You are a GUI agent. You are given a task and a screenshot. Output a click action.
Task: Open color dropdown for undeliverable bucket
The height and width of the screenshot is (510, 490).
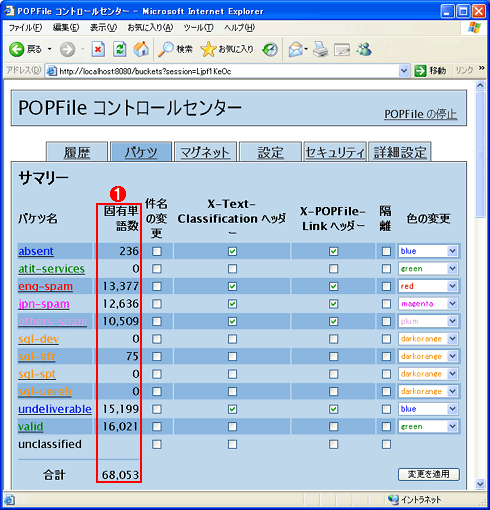[x=428, y=409]
